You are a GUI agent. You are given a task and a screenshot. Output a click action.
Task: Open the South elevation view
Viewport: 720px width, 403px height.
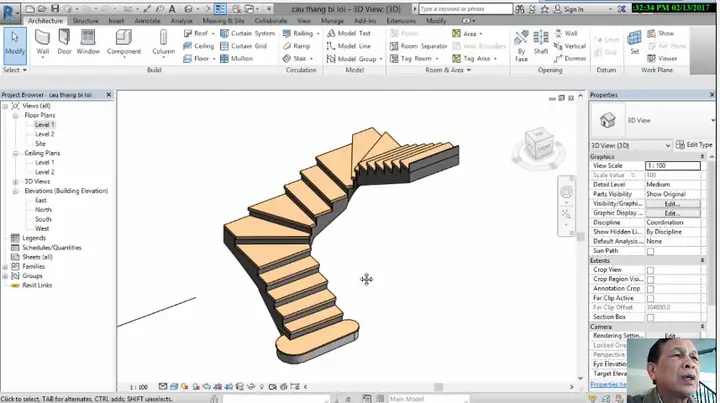pyautogui.click(x=43, y=219)
